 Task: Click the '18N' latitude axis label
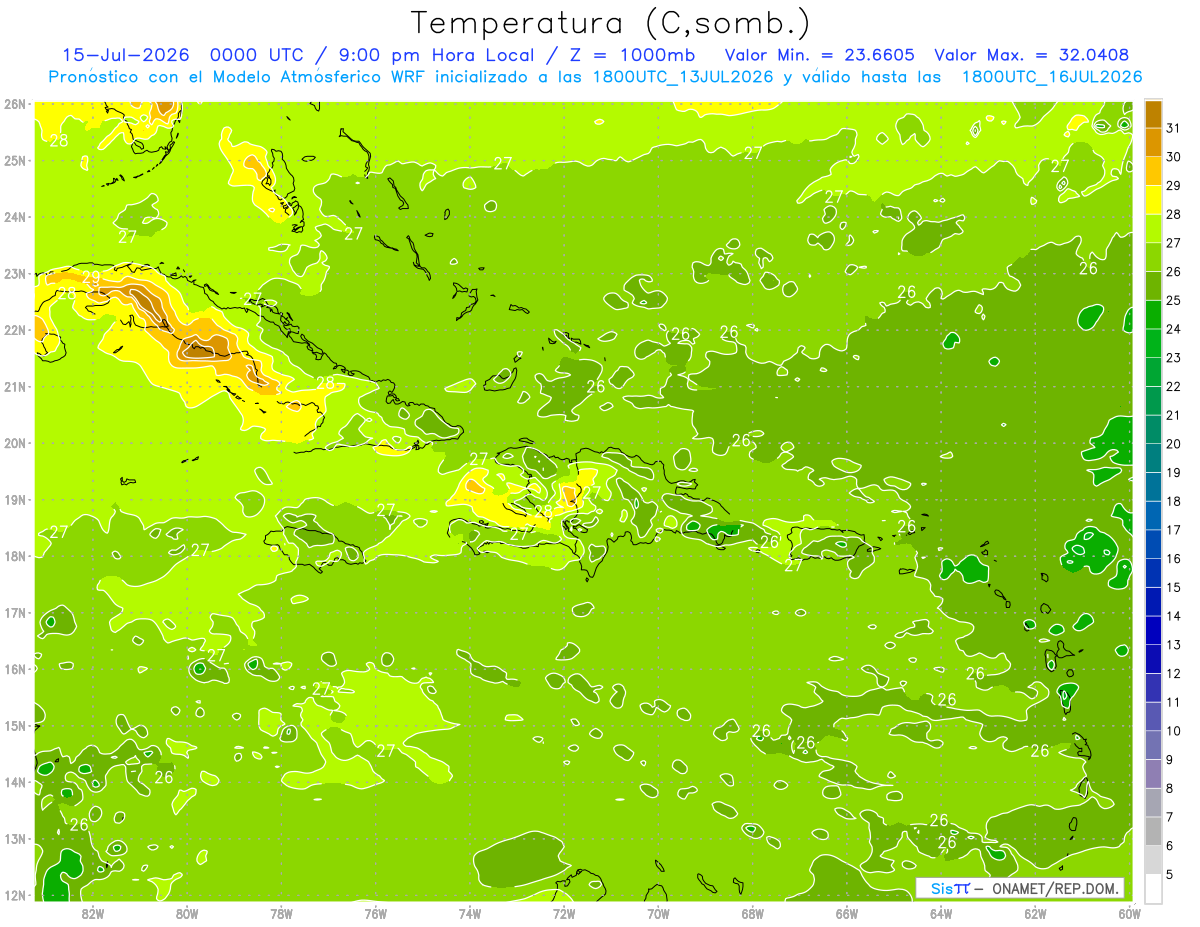pyautogui.click(x=14, y=556)
